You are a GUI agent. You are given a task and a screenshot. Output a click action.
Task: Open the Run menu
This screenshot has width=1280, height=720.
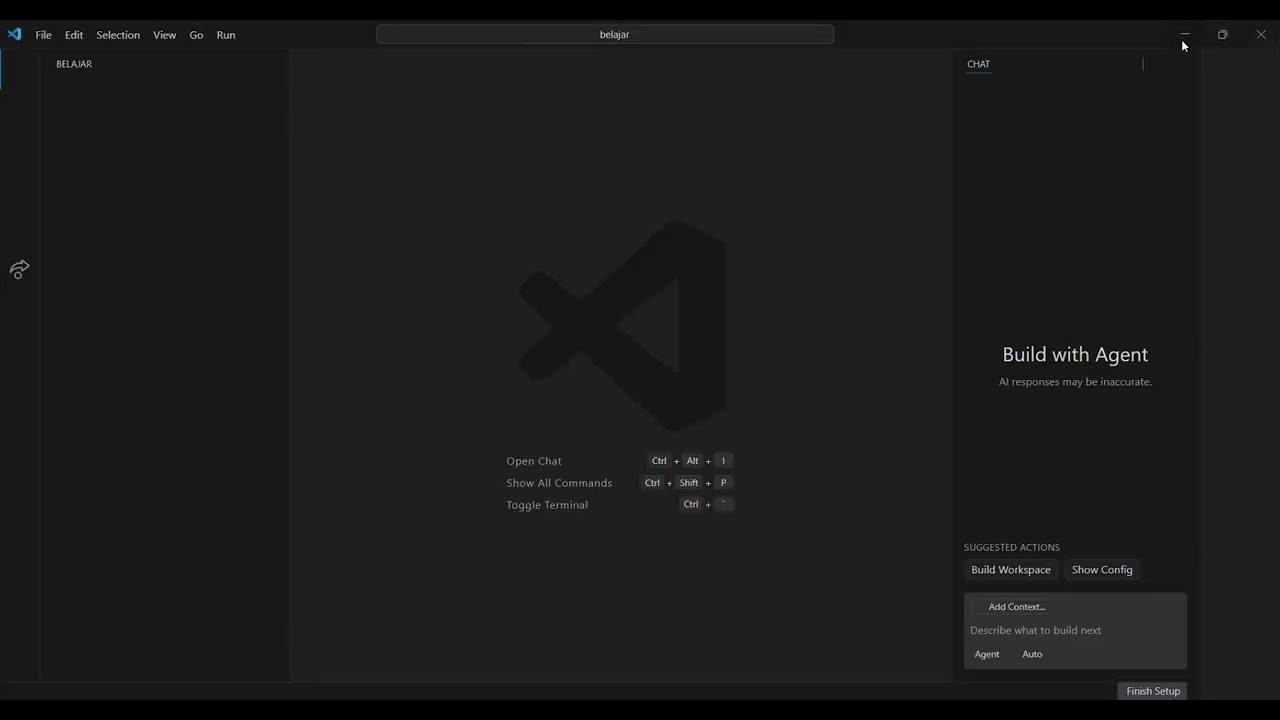pyautogui.click(x=226, y=35)
